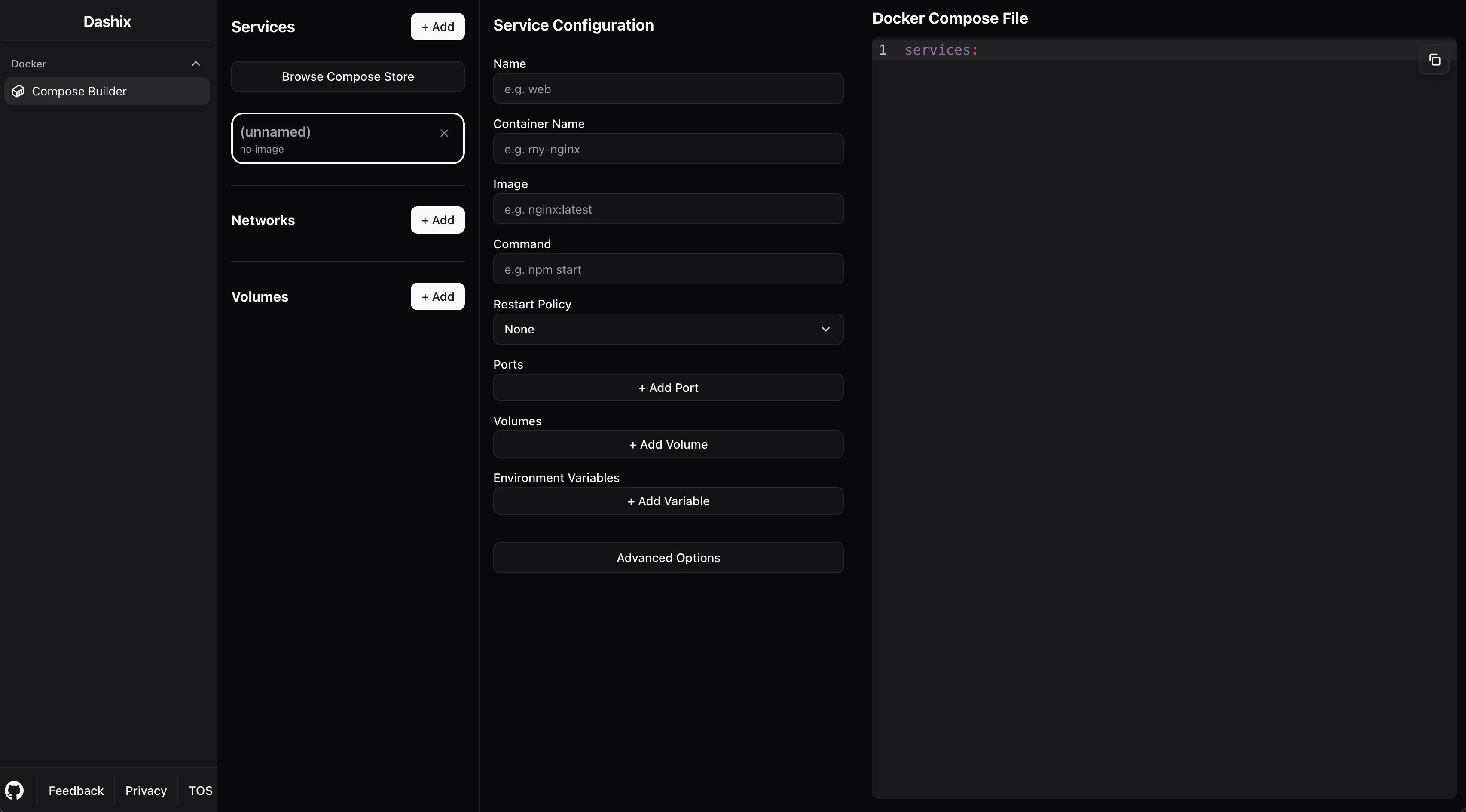Screen dimensions: 1466x812
Task: Focus the service Name input field
Action: pyautogui.click(x=668, y=89)
